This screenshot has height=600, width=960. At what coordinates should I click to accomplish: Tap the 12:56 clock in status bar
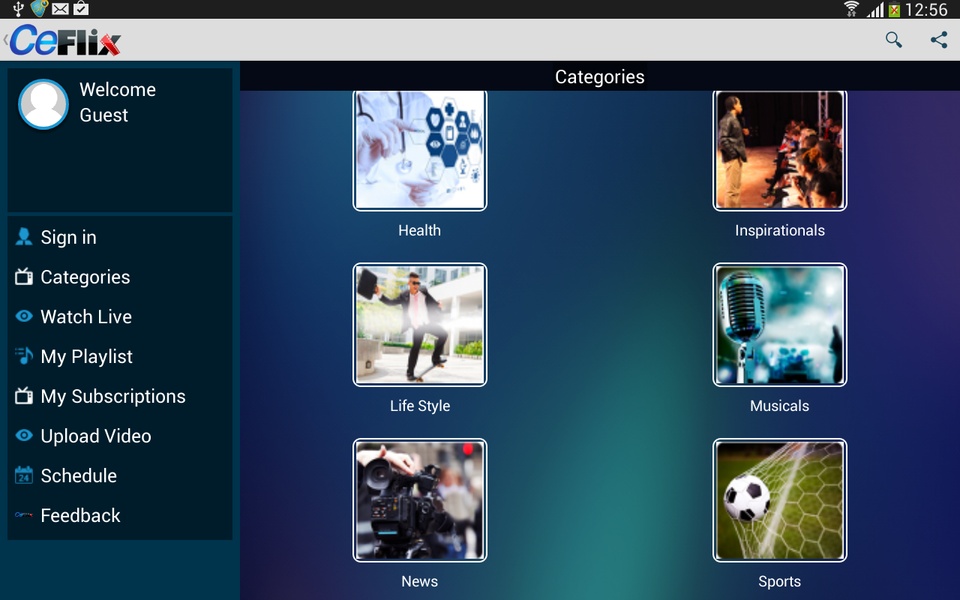tap(926, 9)
